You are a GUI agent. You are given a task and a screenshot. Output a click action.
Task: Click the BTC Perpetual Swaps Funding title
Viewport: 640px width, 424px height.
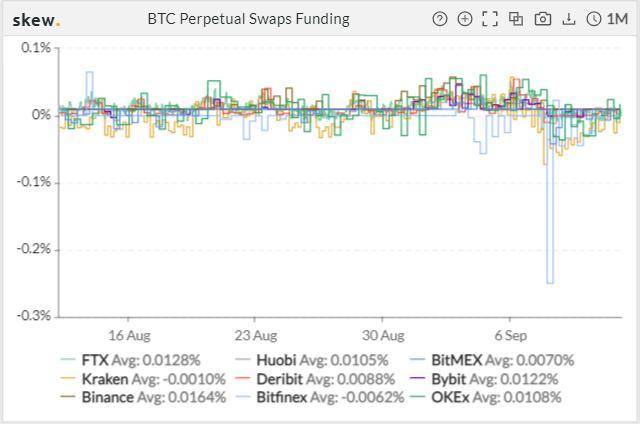tap(249, 19)
